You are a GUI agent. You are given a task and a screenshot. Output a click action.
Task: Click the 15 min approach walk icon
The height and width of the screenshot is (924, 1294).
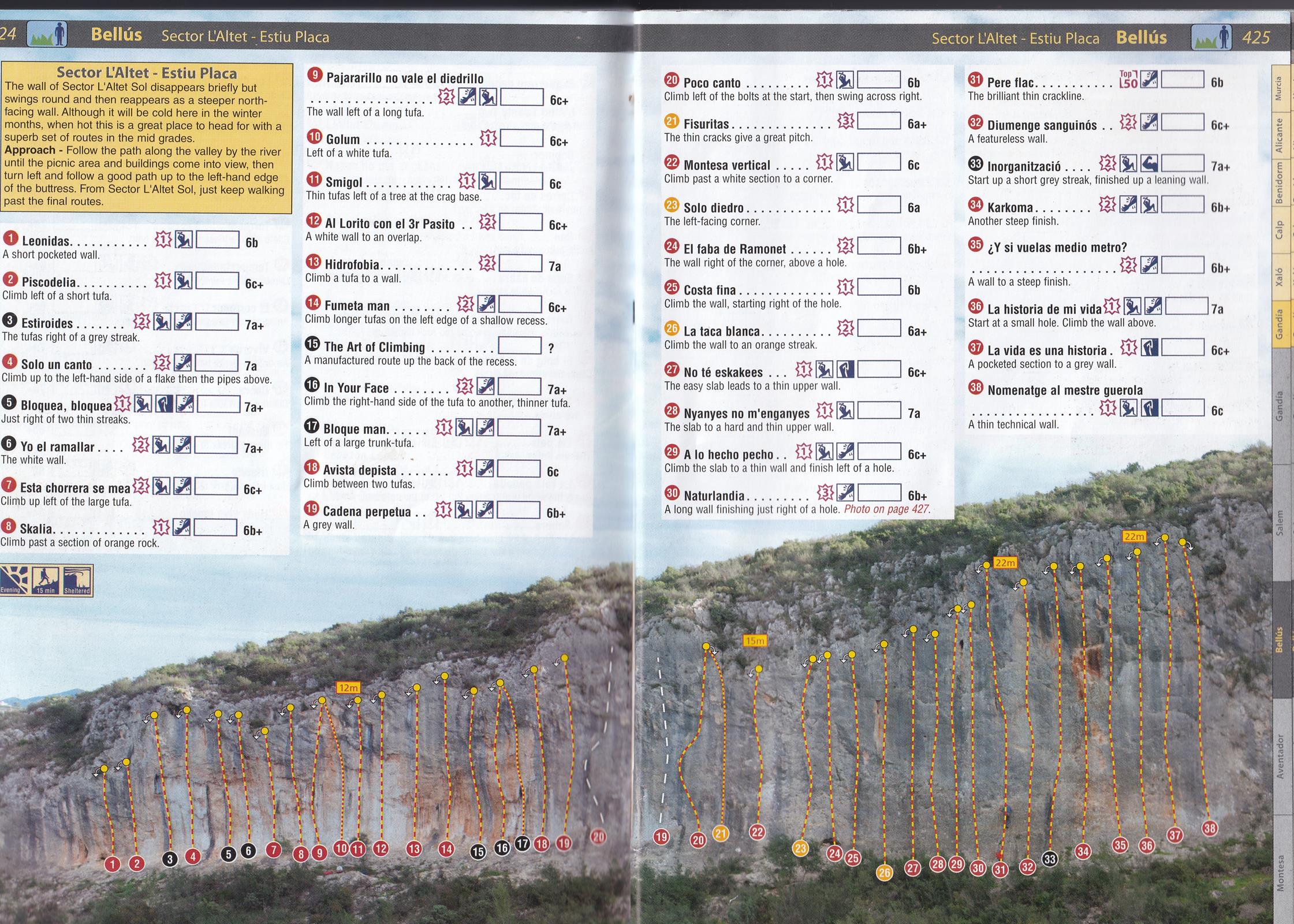click(x=45, y=580)
